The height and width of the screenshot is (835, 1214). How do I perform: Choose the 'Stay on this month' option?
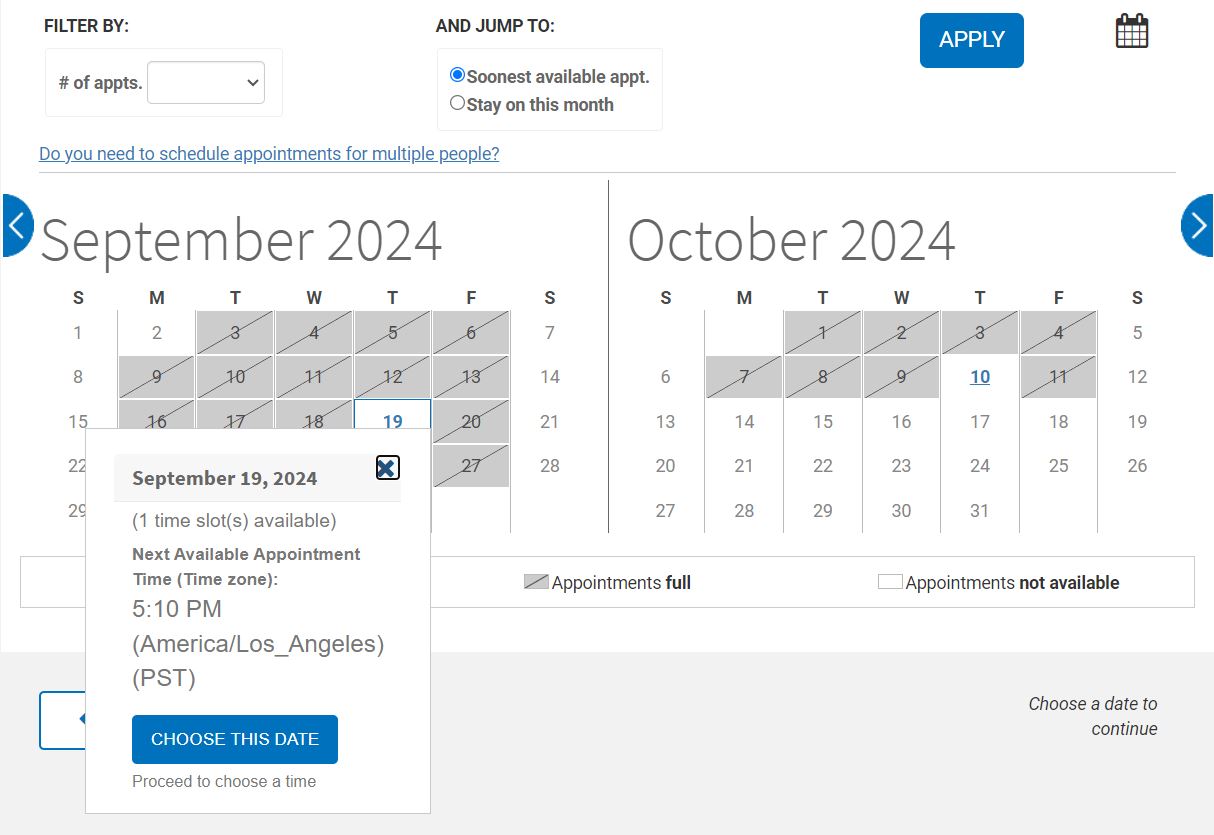click(x=457, y=102)
